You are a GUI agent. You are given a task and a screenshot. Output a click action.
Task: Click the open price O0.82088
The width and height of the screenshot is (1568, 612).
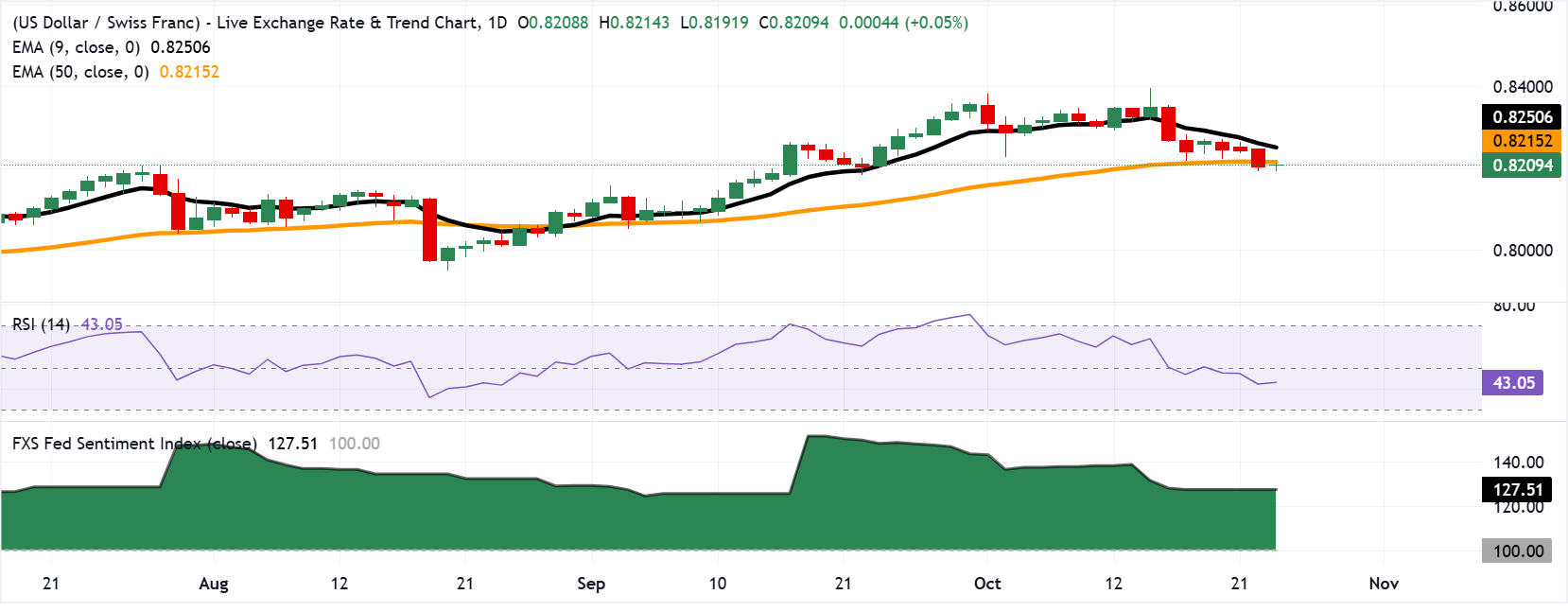click(x=553, y=23)
